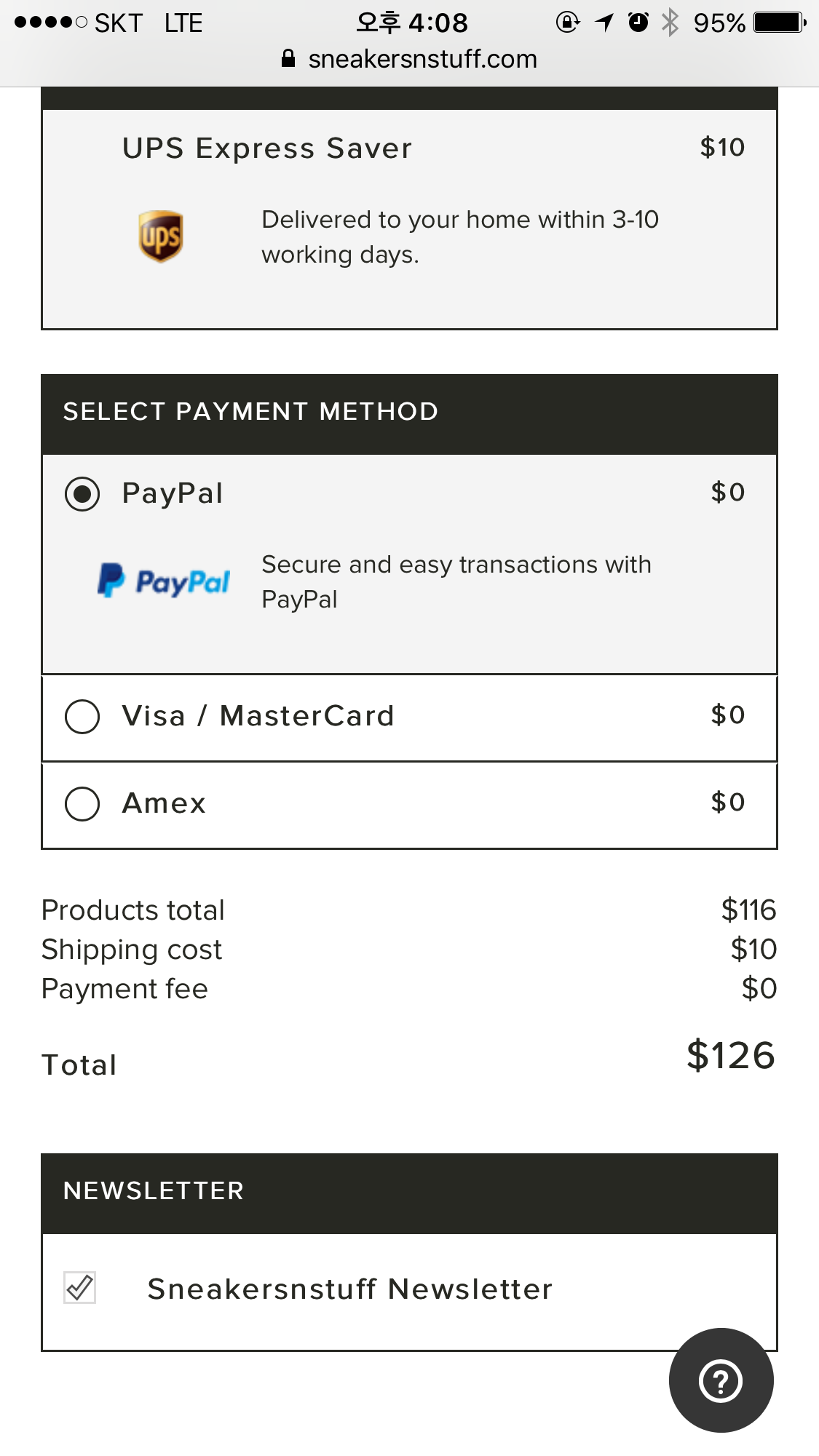Tap the location arrow status icon
This screenshot has height=1456, width=819.
(604, 23)
